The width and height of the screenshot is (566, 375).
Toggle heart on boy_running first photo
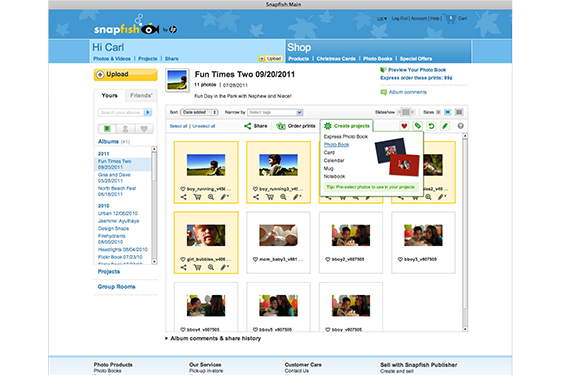click(x=183, y=189)
